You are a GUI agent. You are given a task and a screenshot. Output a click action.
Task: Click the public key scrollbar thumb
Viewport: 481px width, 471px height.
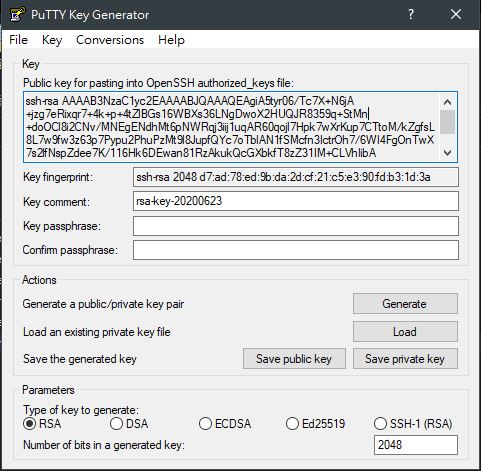[448, 122]
